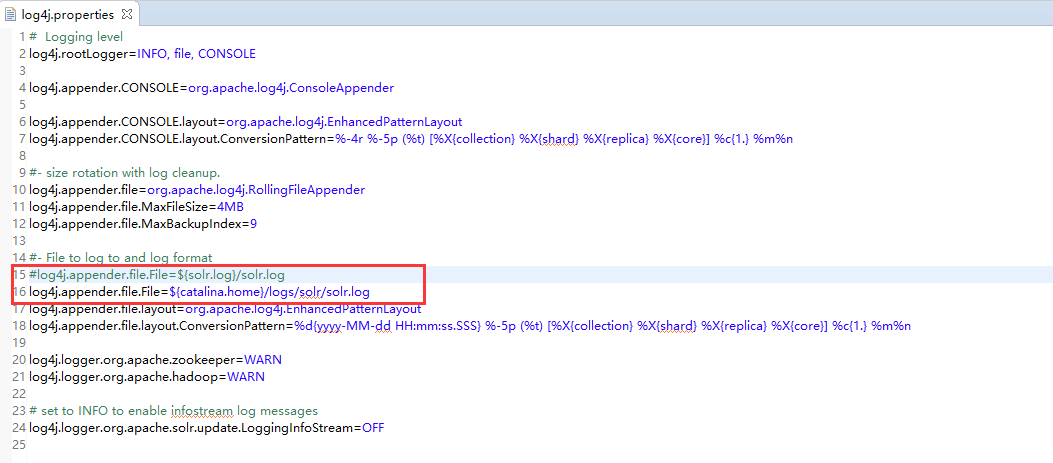Image resolution: width=1053 pixels, height=463 pixels.
Task: Click the 'size rotation with log cleanup' comment
Action: [x=131, y=172]
